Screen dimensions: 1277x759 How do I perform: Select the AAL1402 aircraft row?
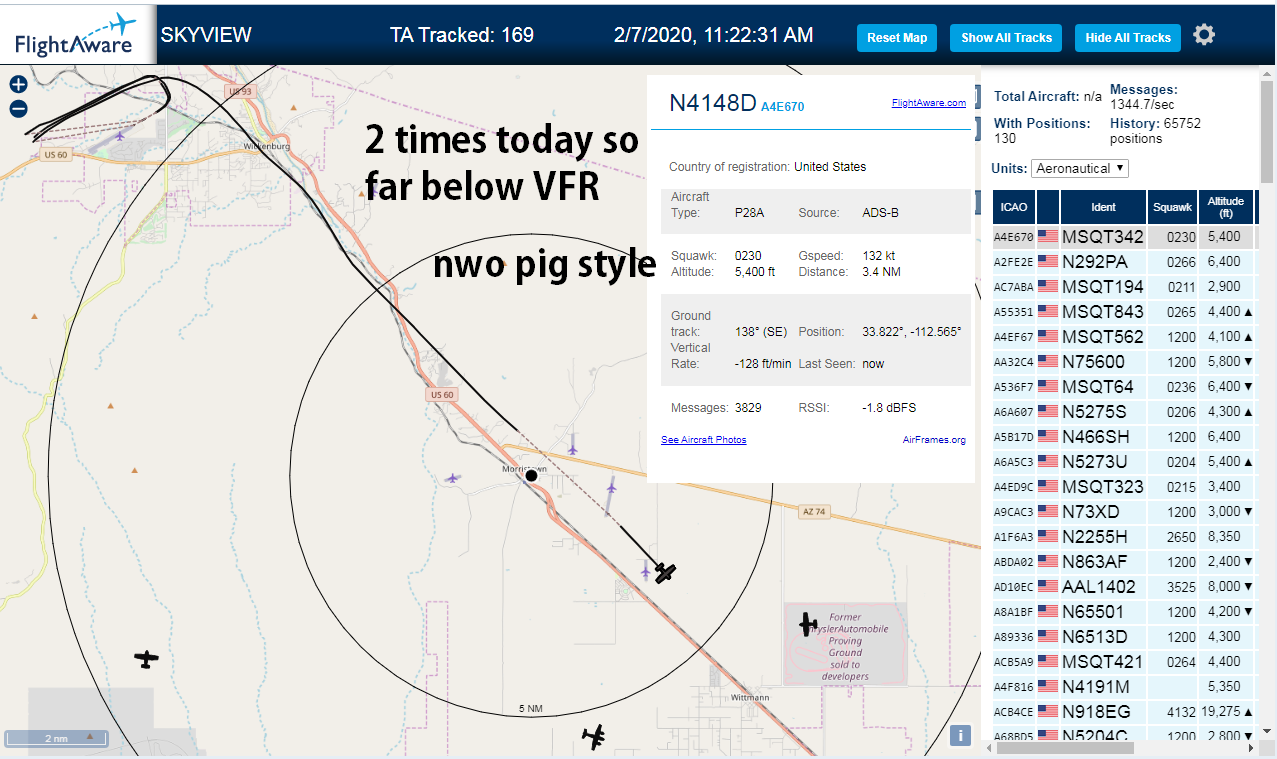click(1123, 587)
